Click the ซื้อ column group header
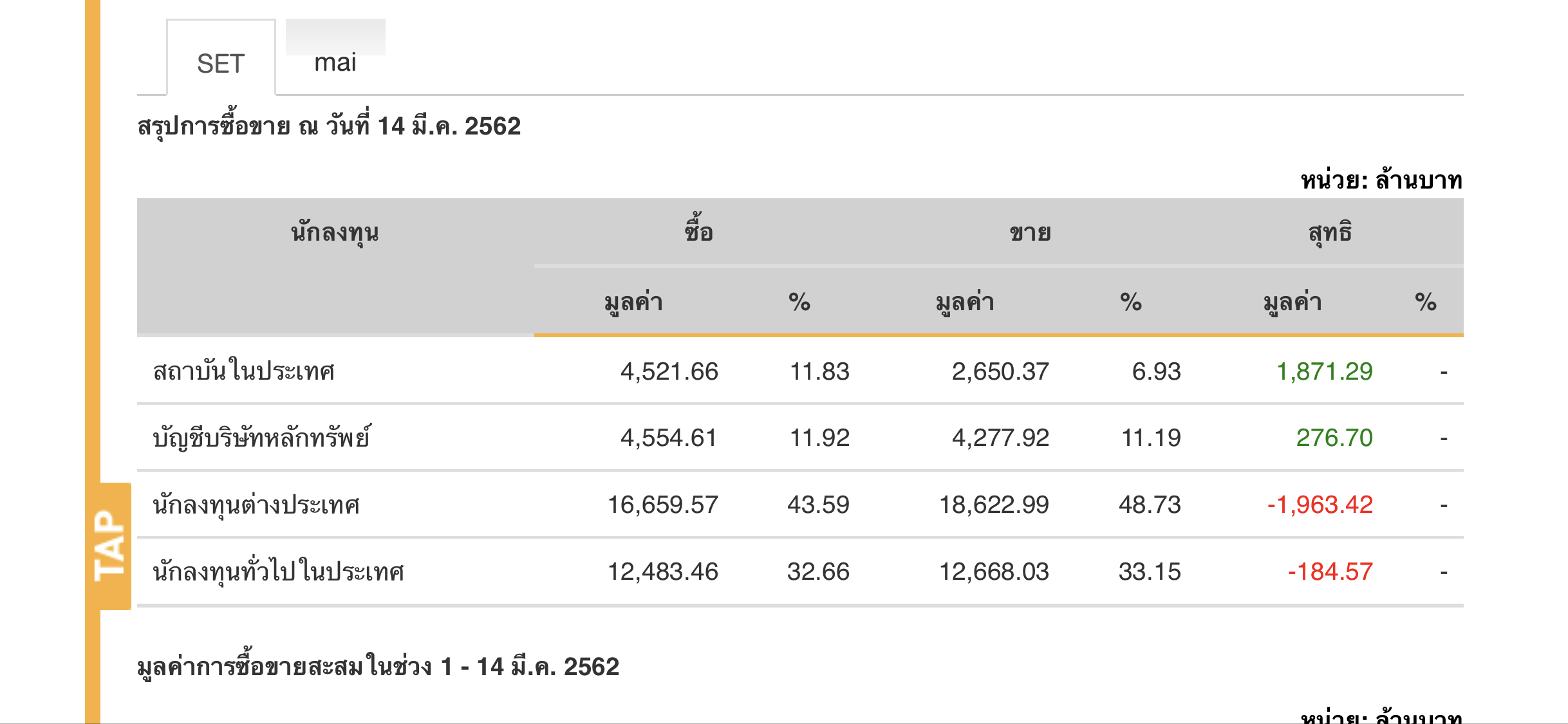Viewport: 1568px width, 724px height. tap(698, 231)
